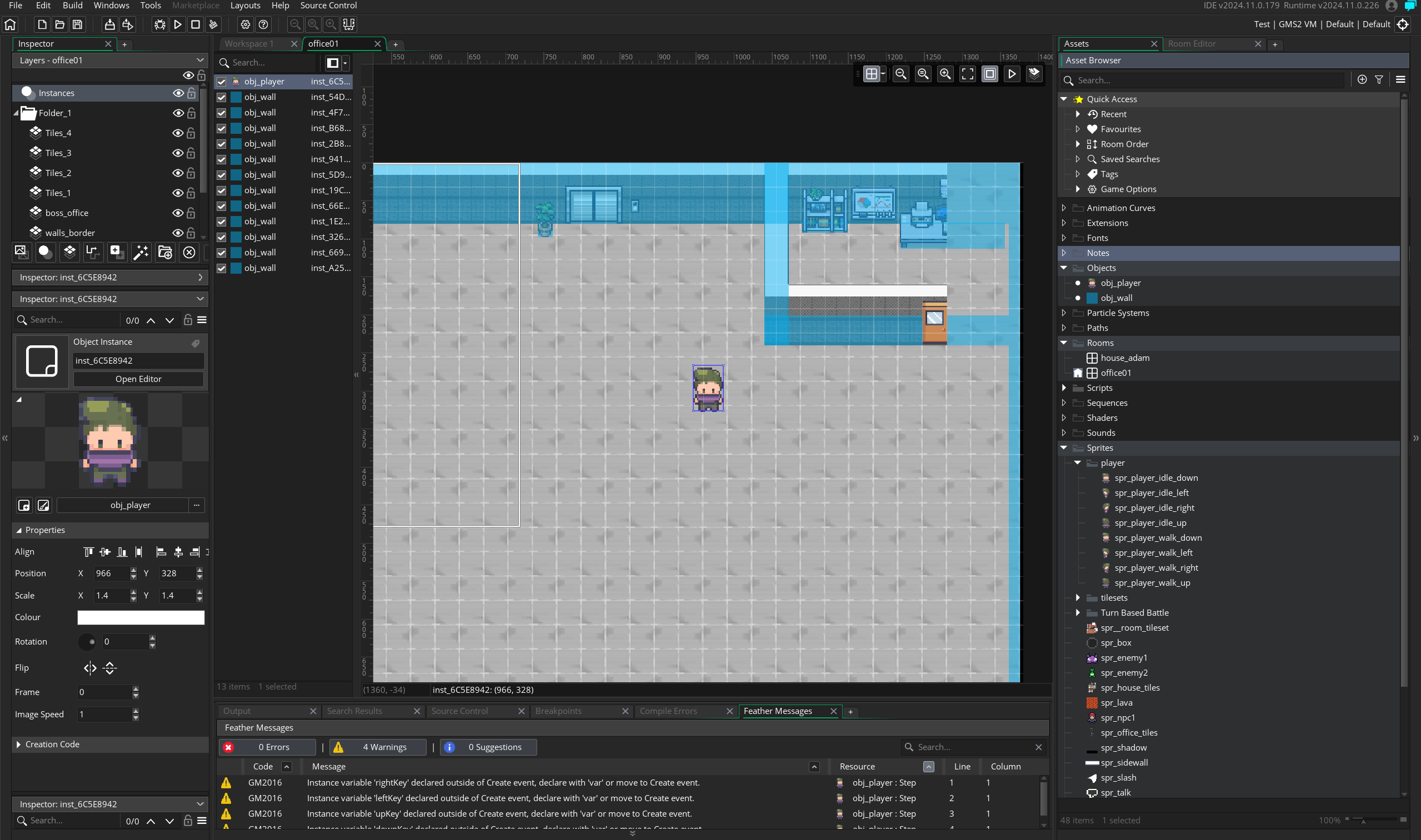Viewport: 1421px width, 840px height.
Task: Uncheck the obj_player instance checkbox
Action: tap(222, 82)
